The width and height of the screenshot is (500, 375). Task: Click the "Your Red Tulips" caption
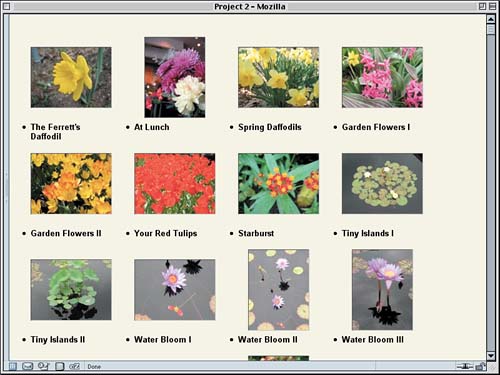tap(166, 233)
